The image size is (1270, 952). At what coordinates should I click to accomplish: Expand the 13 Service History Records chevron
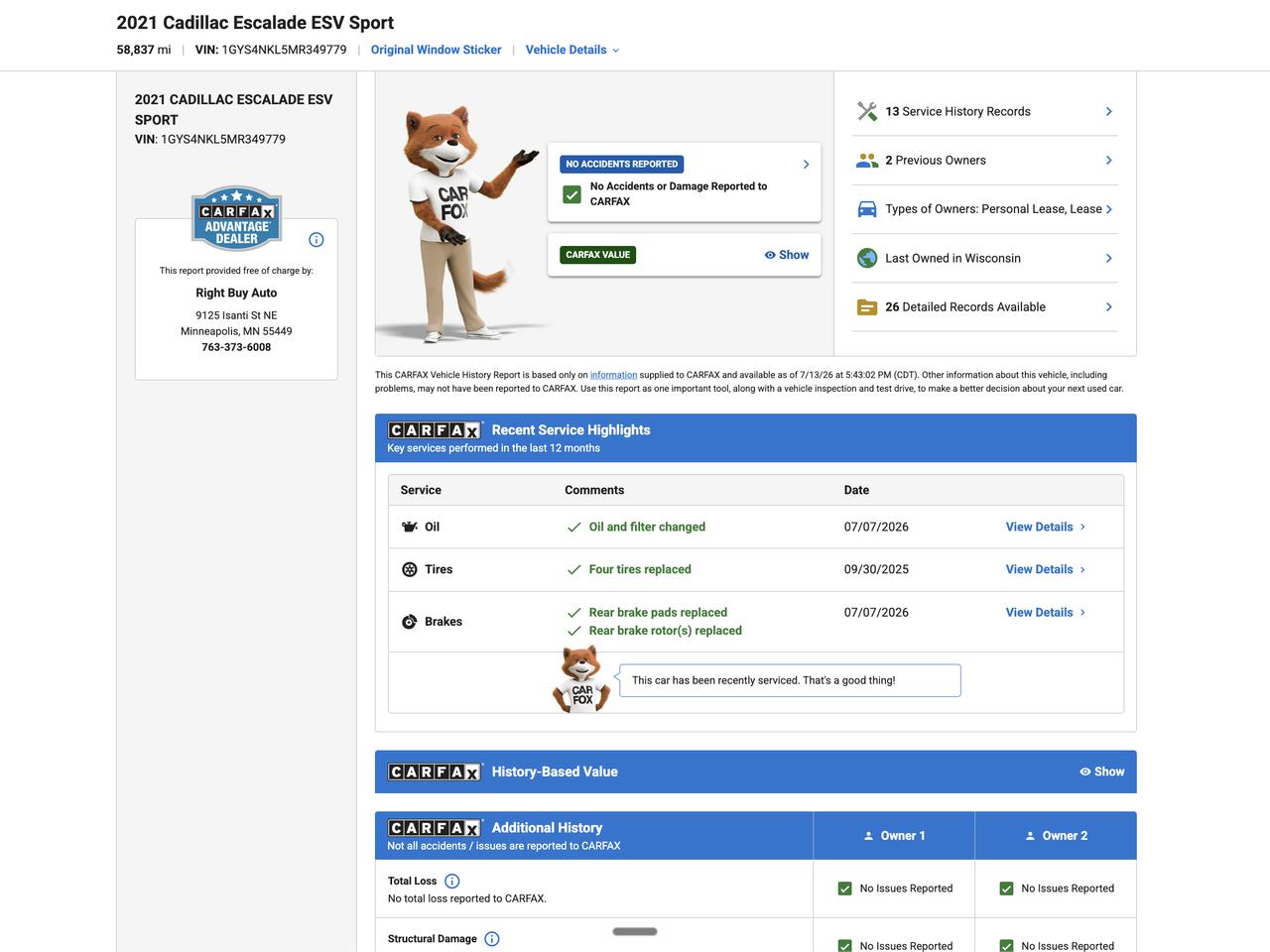pos(1108,111)
